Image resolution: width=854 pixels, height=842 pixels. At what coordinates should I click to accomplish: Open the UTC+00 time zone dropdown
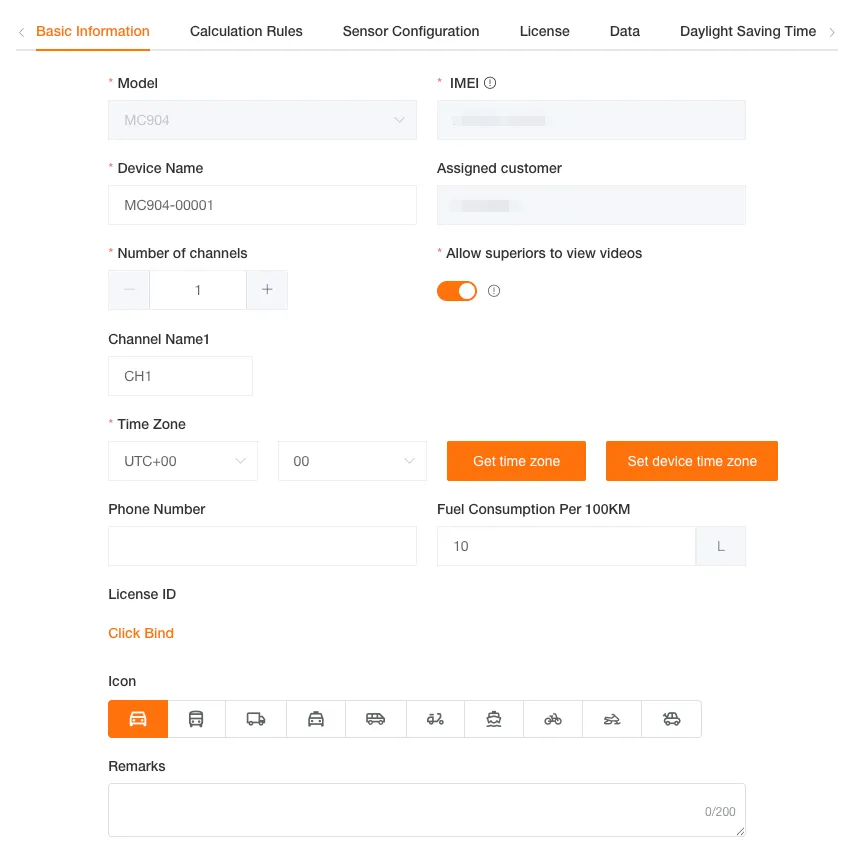(x=183, y=461)
